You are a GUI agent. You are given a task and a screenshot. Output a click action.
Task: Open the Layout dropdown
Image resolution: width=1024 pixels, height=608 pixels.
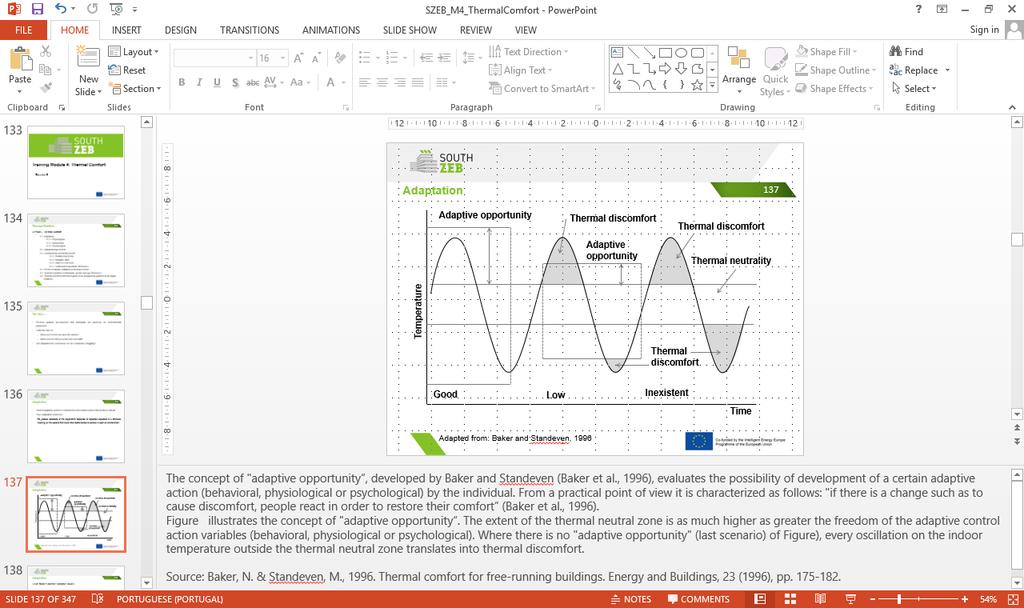(133, 52)
